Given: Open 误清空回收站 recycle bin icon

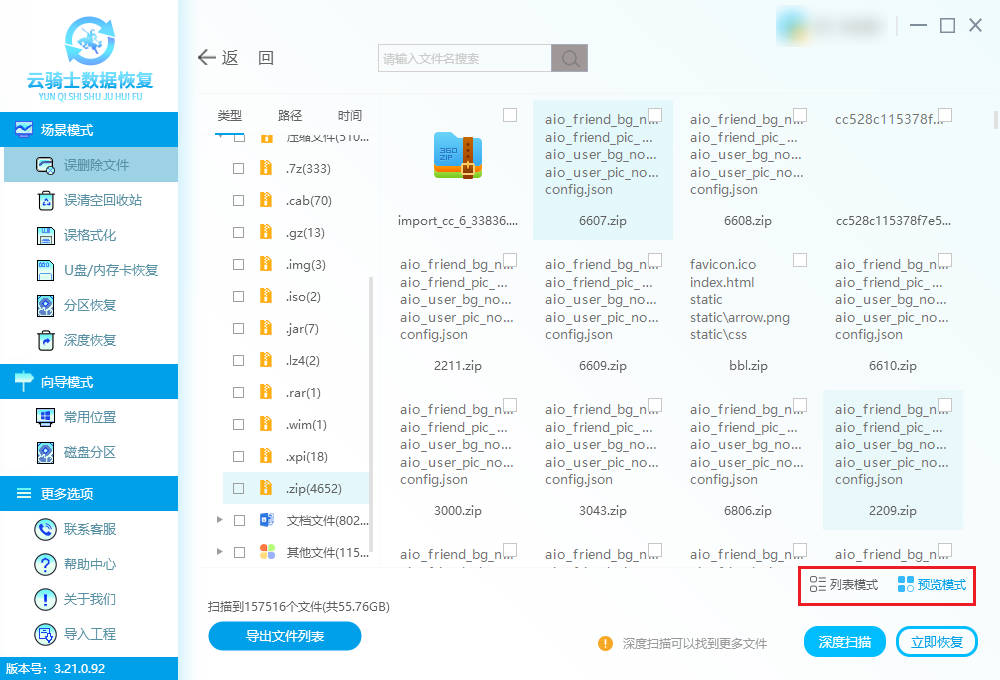Looking at the screenshot, I should click(45, 200).
